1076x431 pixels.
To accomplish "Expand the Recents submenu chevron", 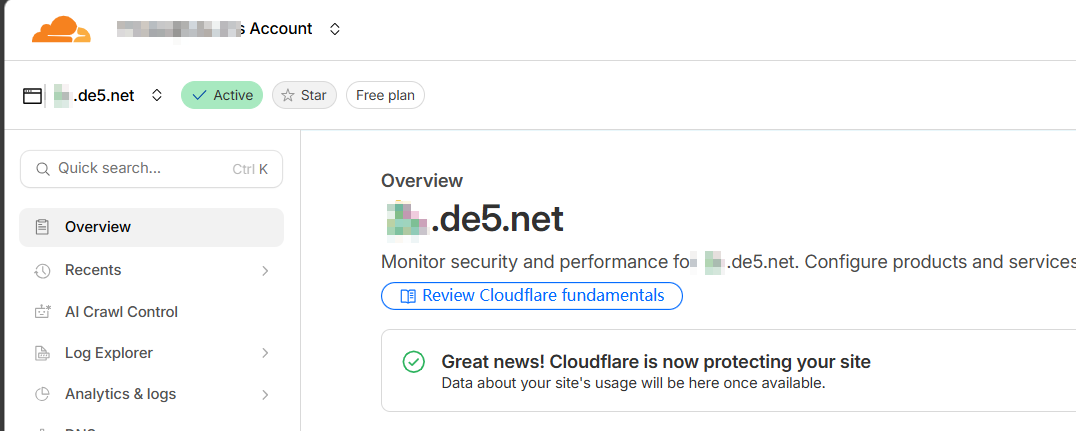I will (x=265, y=270).
